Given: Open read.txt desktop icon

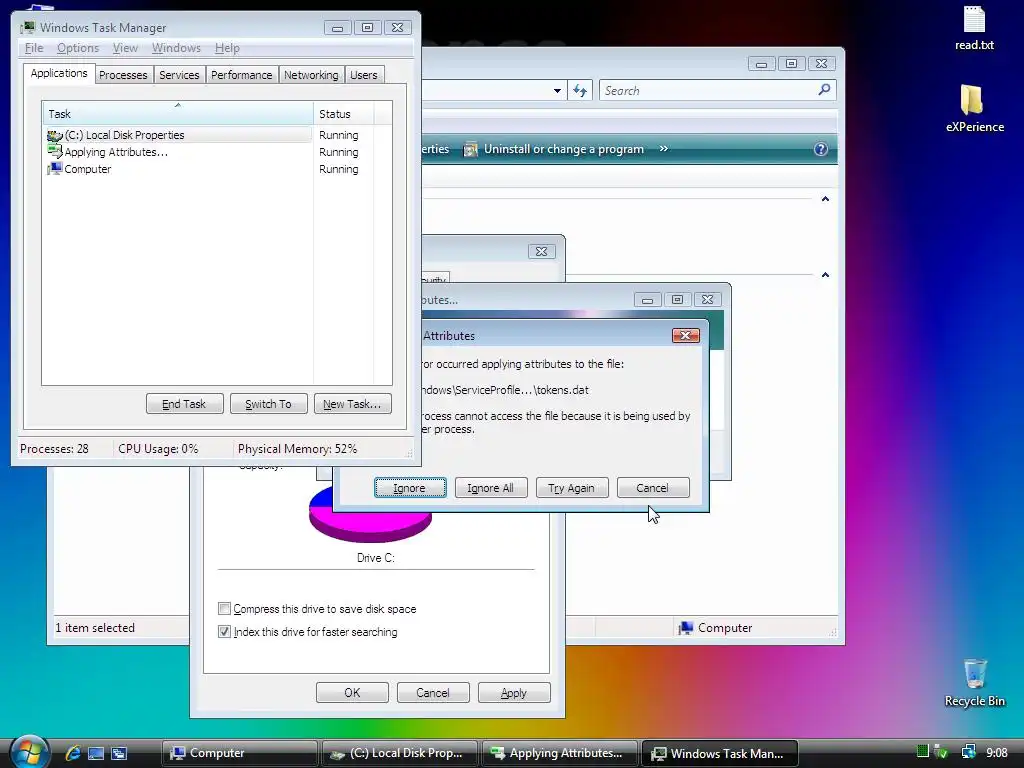Looking at the screenshot, I should [974, 29].
